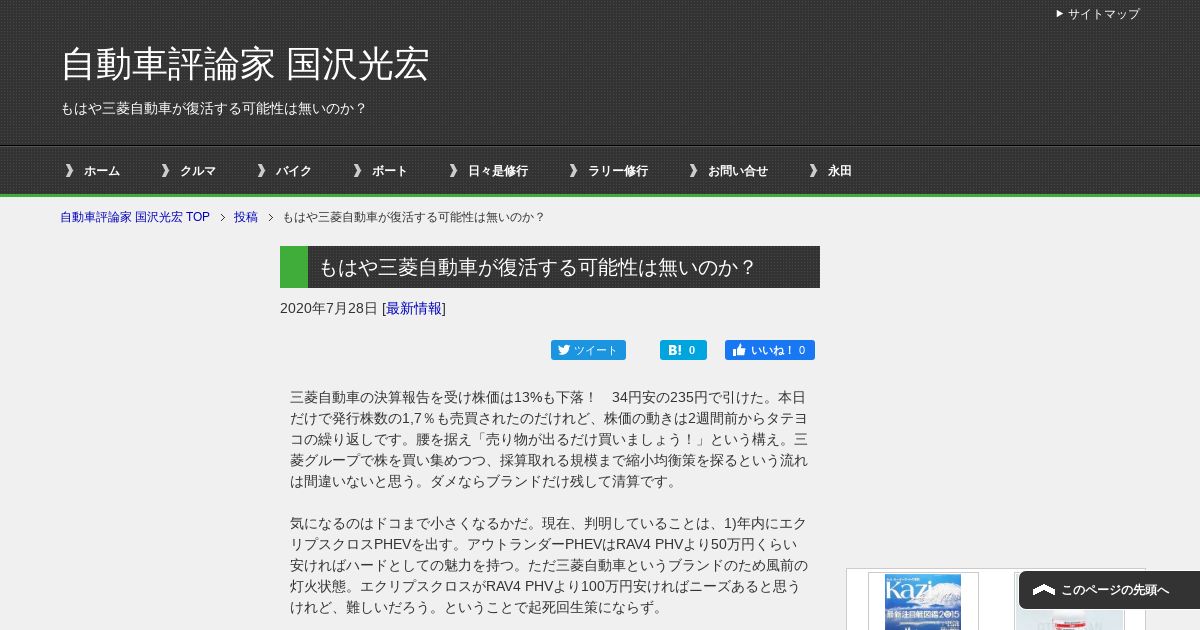The width and height of the screenshot is (1200, 630).
Task: Open the 永田 menu item
Action: 840,171
